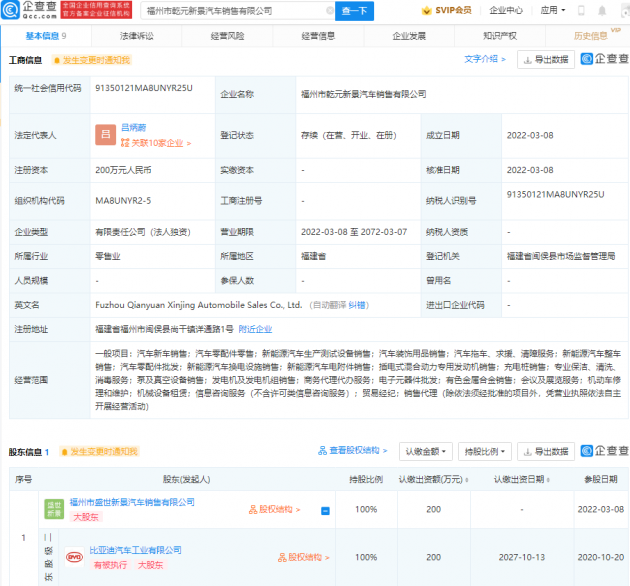Click 大股东 tag under 比亚迪
The height and width of the screenshot is (586, 630).
pyautogui.click(x=151, y=565)
